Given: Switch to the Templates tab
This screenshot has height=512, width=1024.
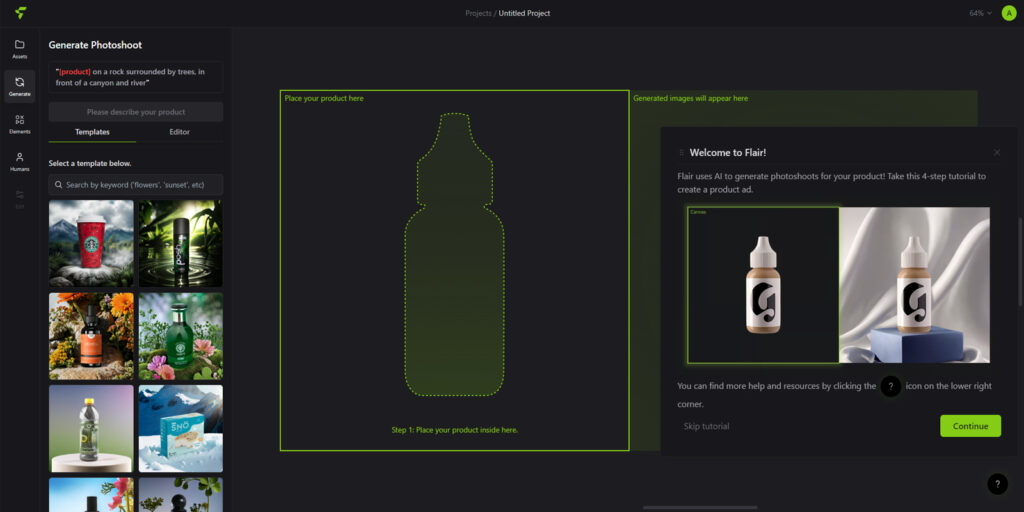Looking at the screenshot, I should (x=92, y=132).
